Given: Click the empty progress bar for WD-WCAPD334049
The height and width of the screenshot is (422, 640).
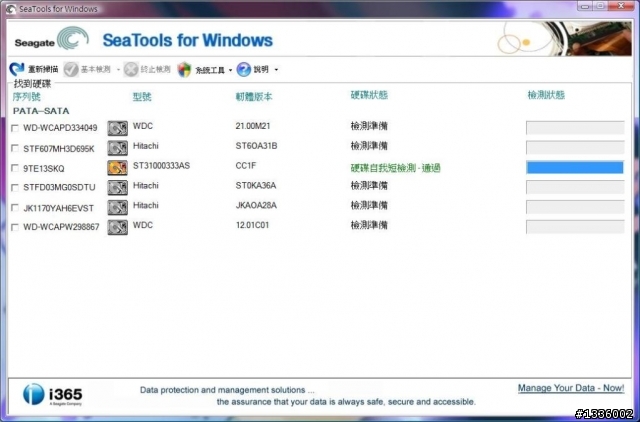Looking at the screenshot, I should click(x=575, y=128).
